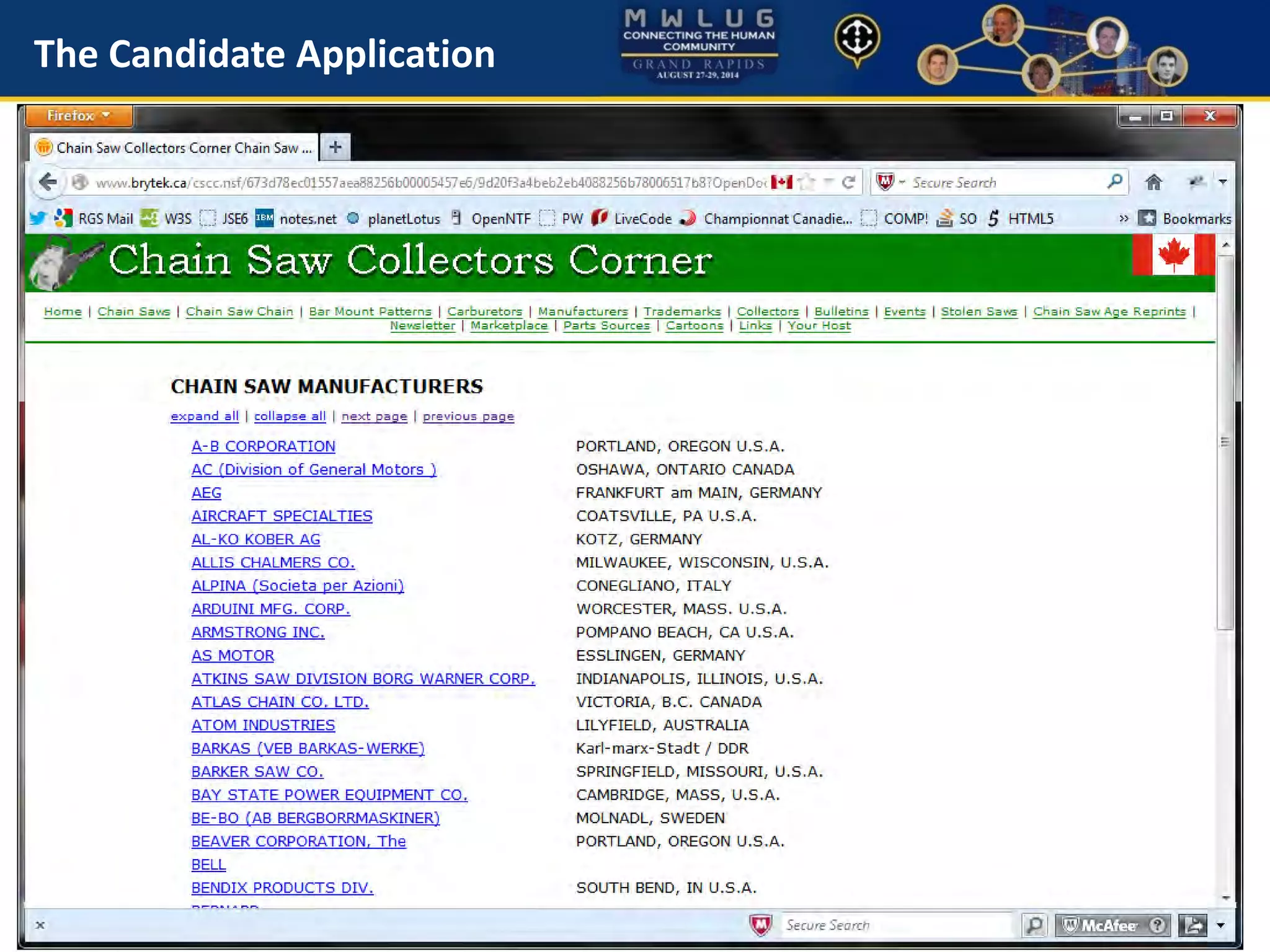Image resolution: width=1270 pixels, height=952 pixels.
Task: Select the Chain Saw Collectors Corner tab
Action: click(x=175, y=148)
